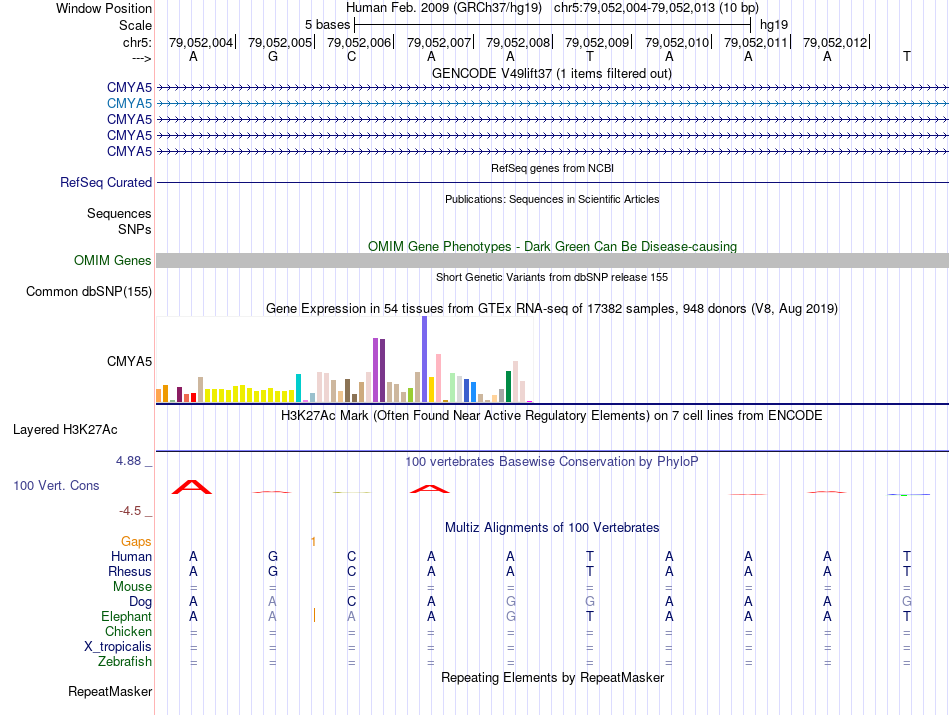The width and height of the screenshot is (950, 715).
Task: Select the Layered H3K27Ac track label
Action: click(65, 430)
